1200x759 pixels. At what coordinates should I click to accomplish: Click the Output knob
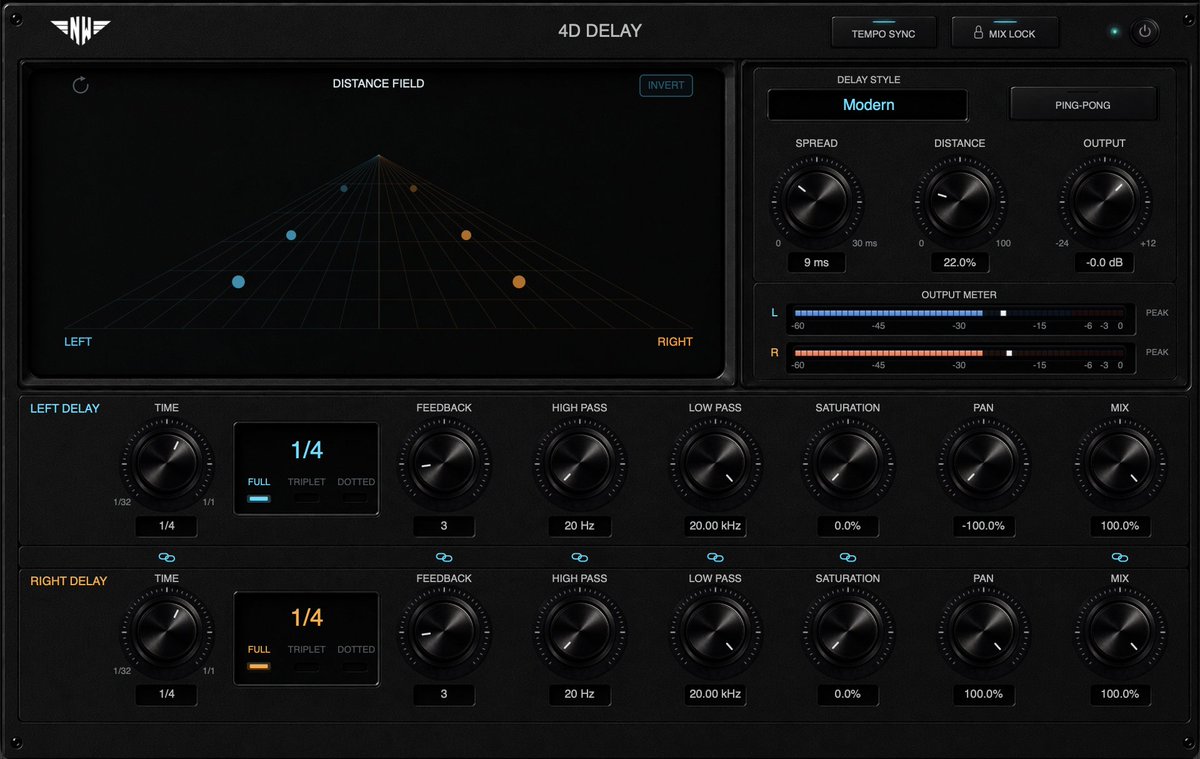click(x=1104, y=201)
